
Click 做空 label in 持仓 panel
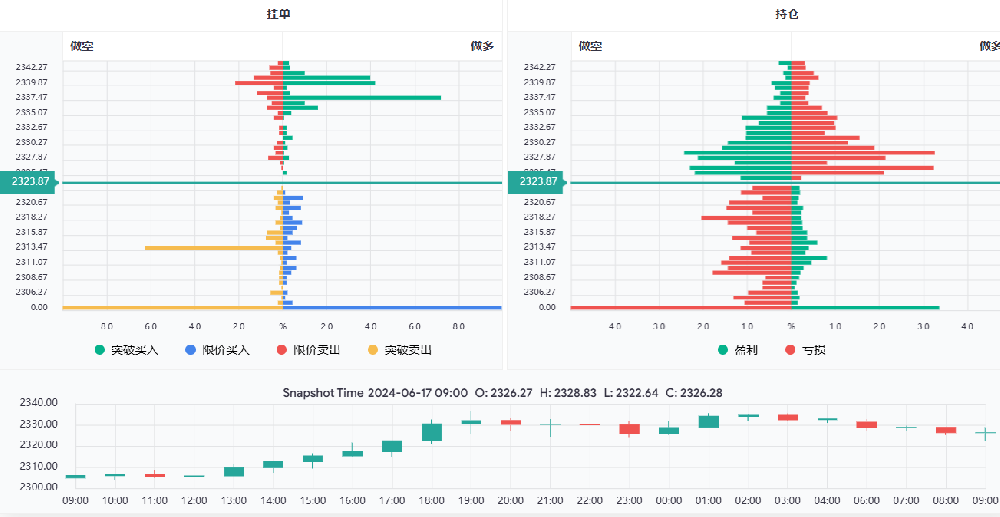click(591, 46)
